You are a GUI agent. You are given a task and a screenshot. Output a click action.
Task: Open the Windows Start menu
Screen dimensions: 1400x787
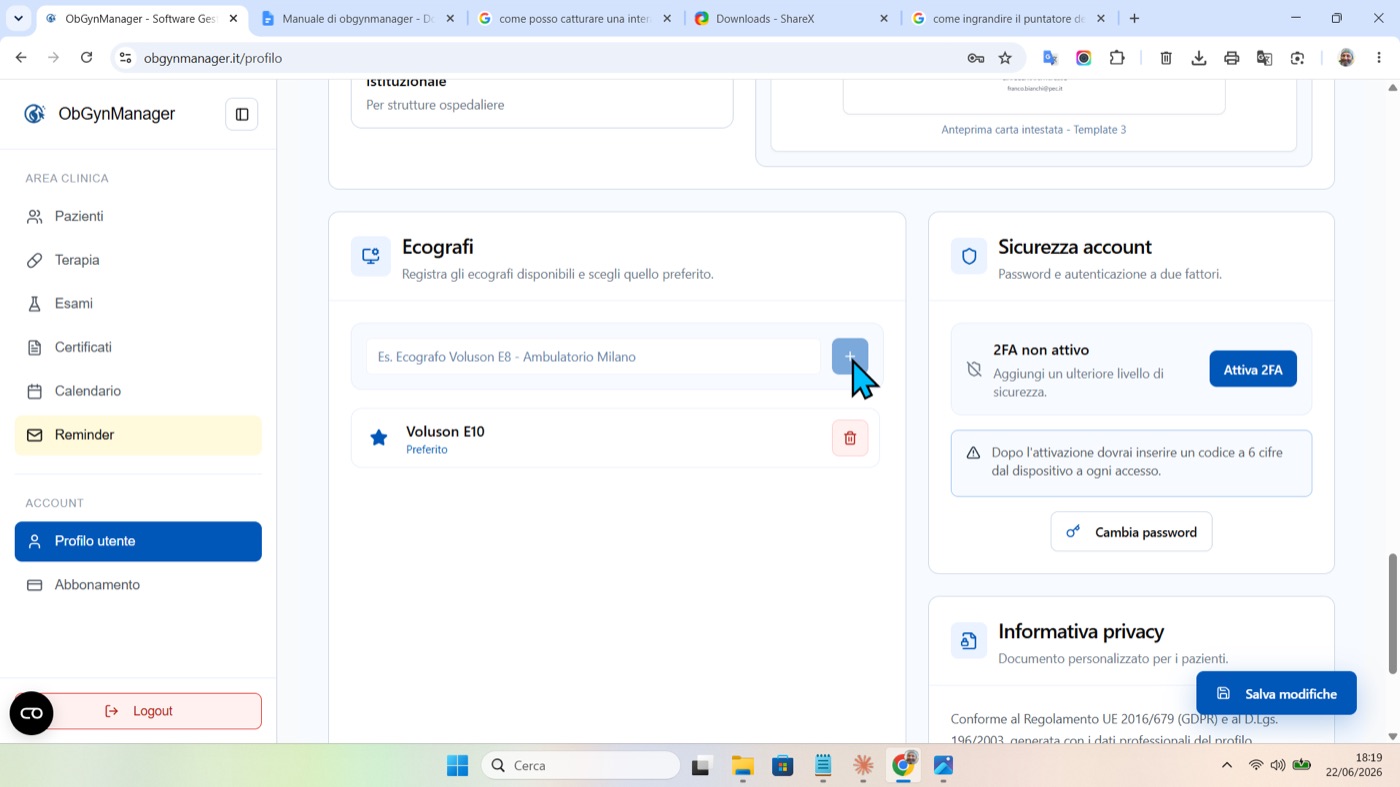point(457,765)
